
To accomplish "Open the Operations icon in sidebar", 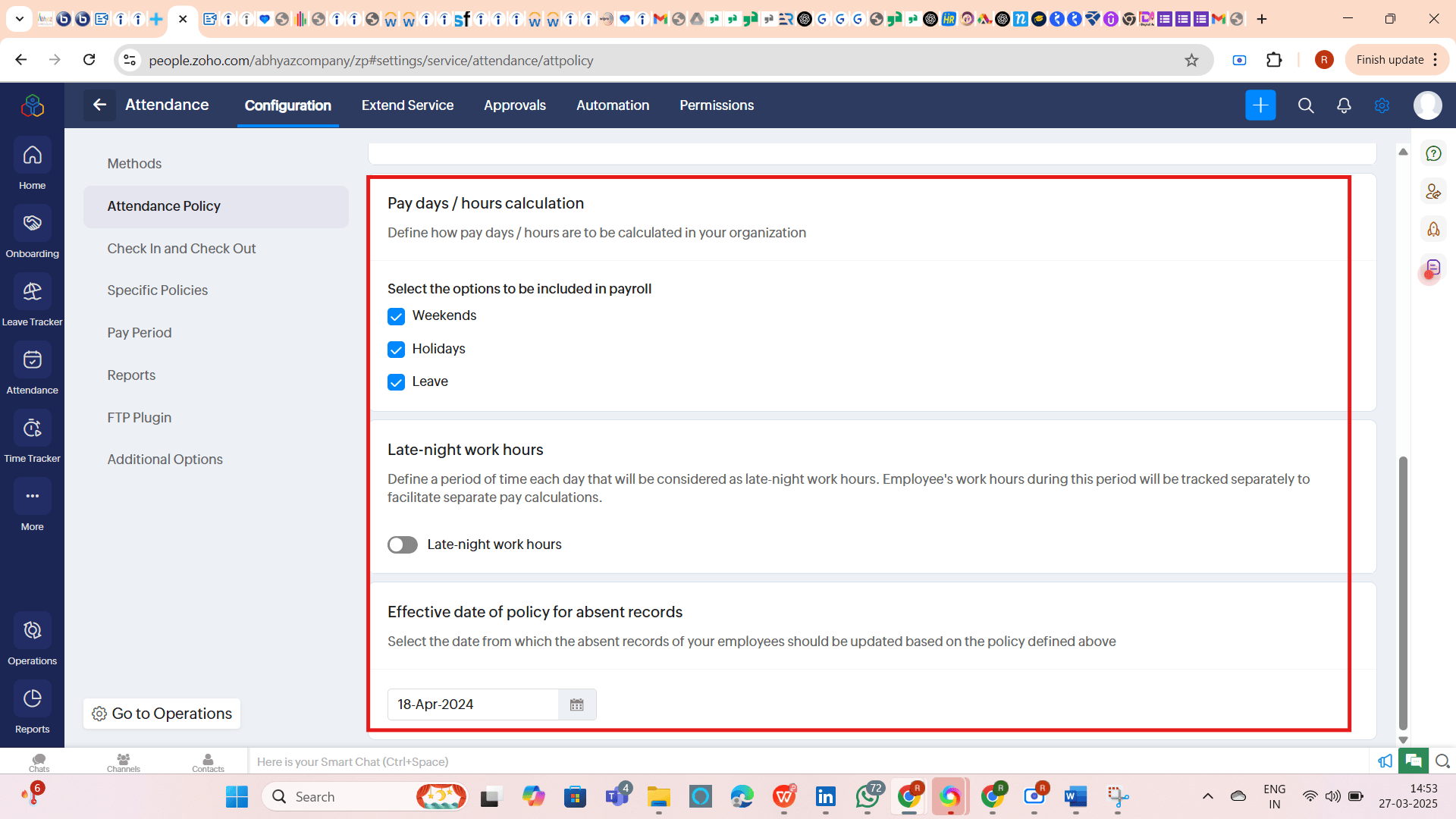I will coord(32,630).
